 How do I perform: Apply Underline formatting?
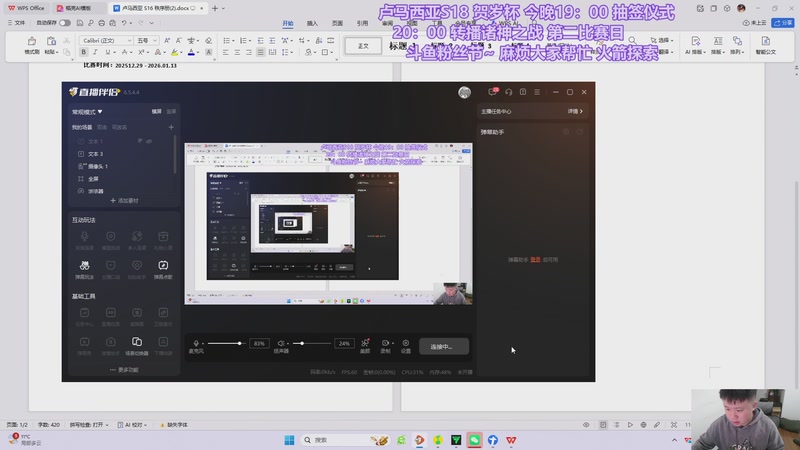[107, 52]
